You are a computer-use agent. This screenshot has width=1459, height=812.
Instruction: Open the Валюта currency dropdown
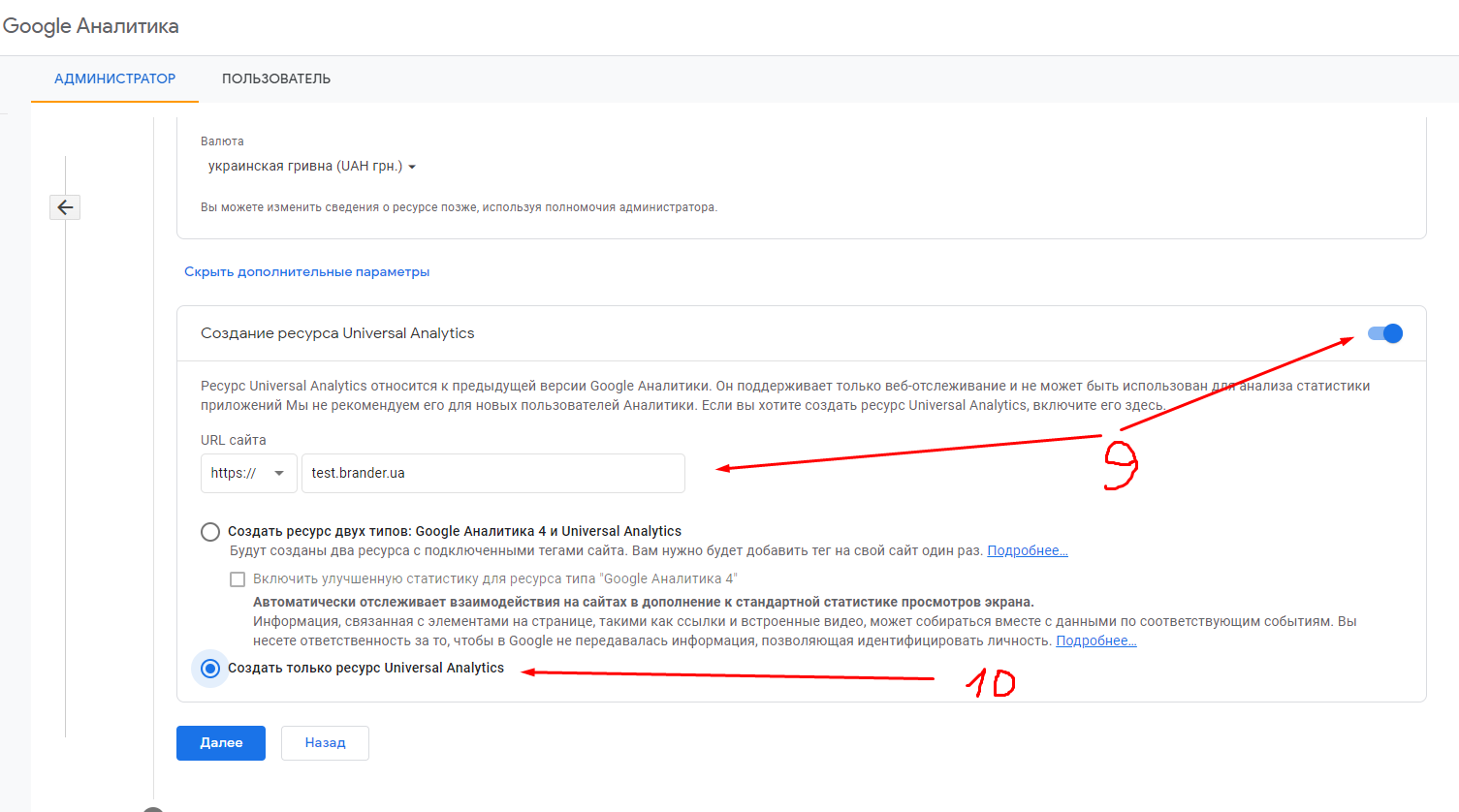pos(305,167)
